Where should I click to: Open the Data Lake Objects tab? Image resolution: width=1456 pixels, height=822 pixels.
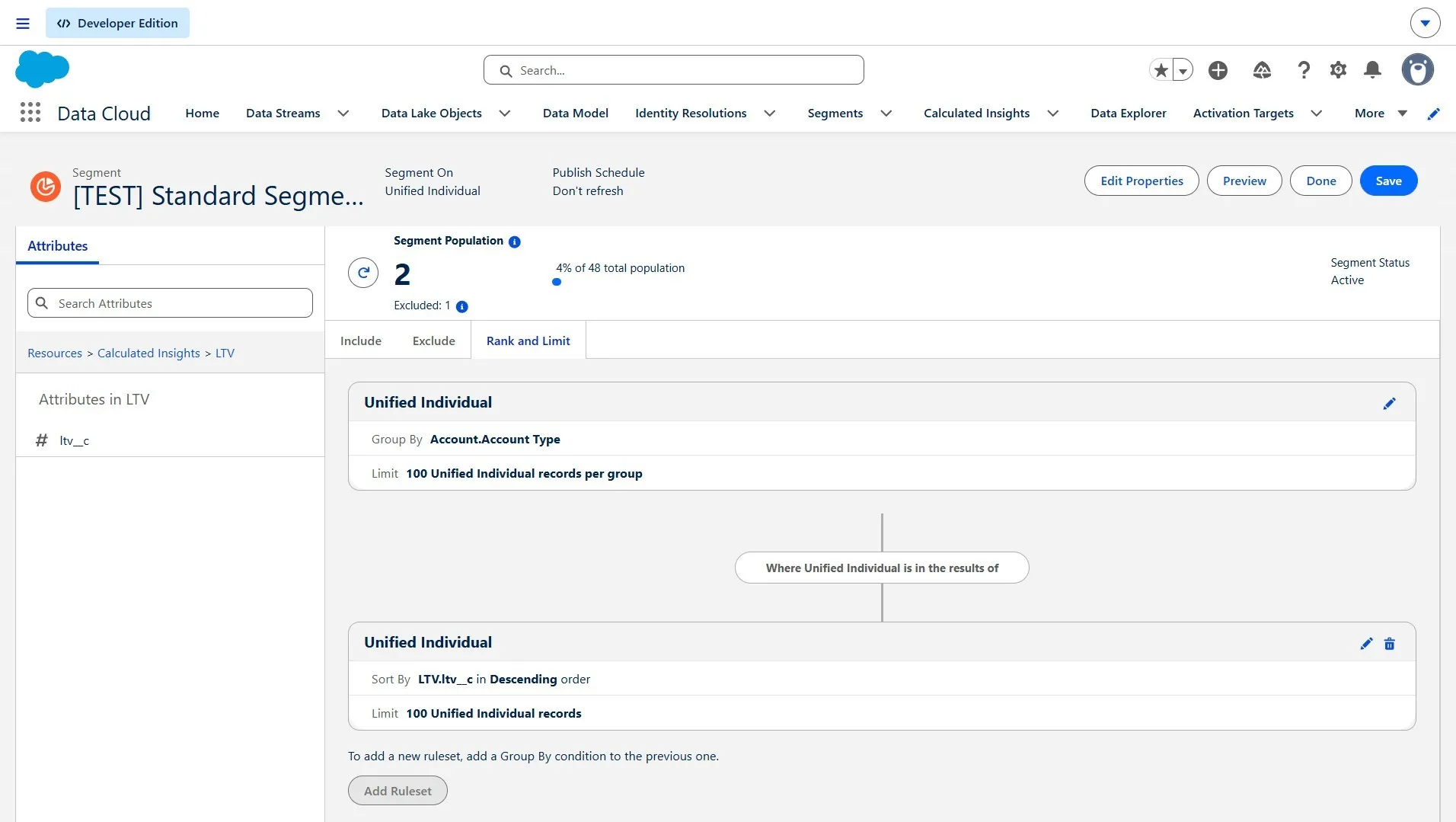[431, 114]
